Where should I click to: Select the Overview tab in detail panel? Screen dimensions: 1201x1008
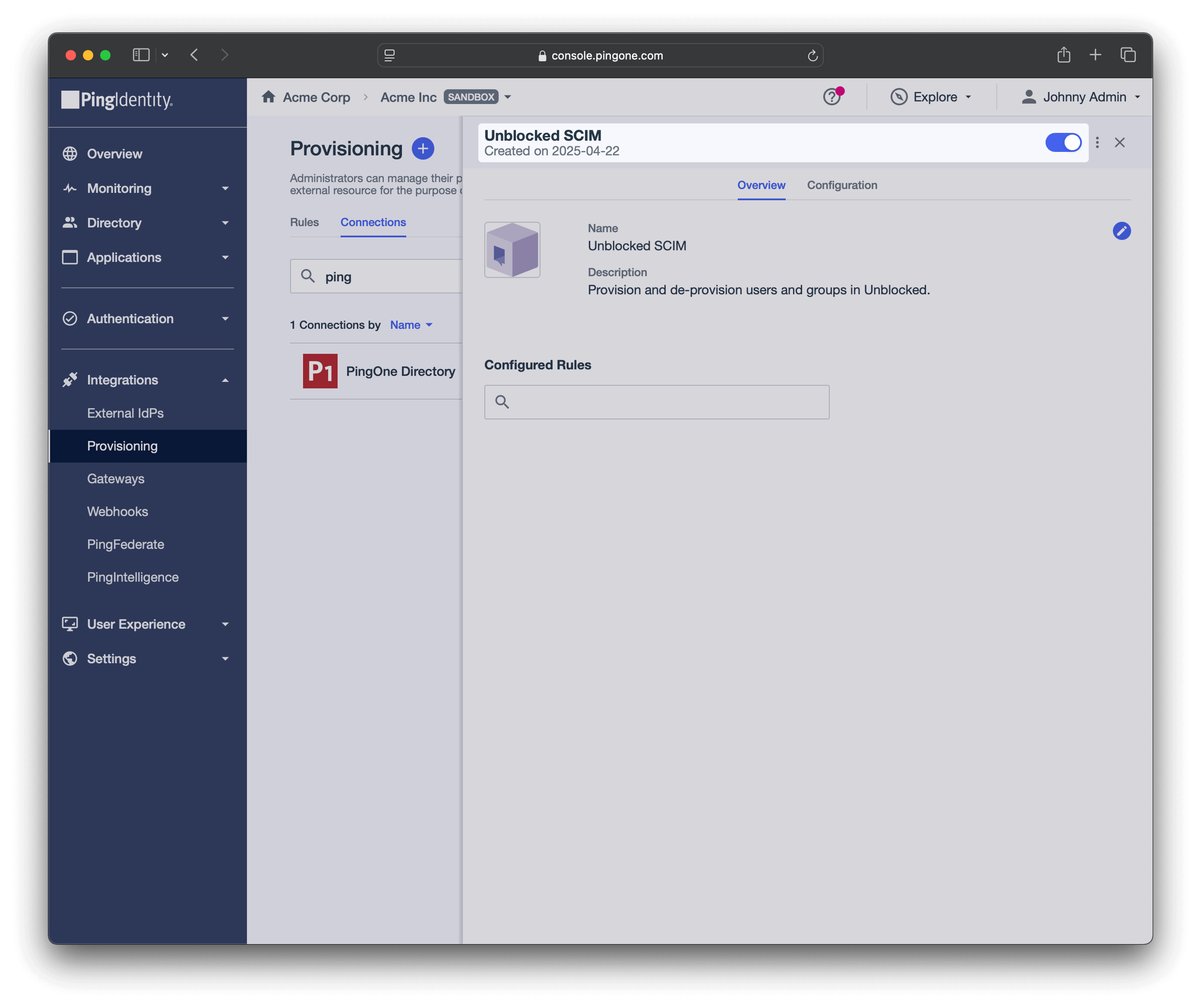(761, 185)
